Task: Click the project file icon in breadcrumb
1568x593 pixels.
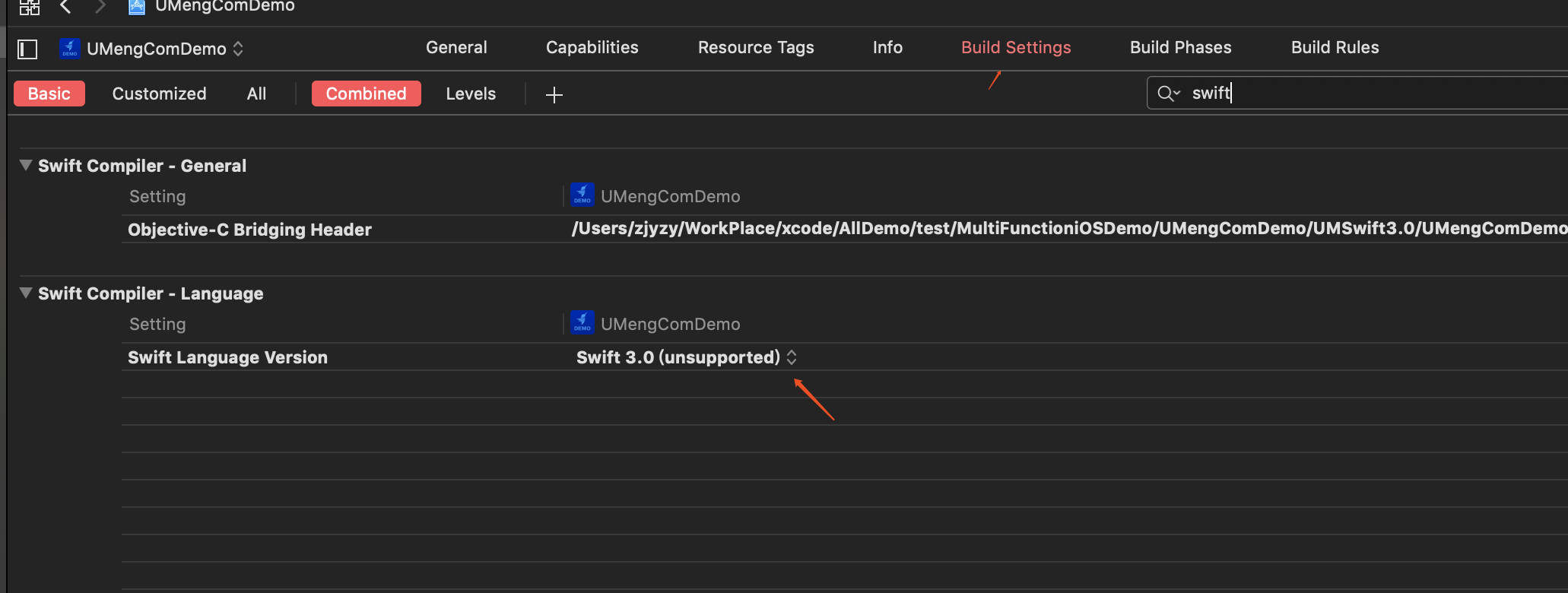Action: [x=137, y=7]
